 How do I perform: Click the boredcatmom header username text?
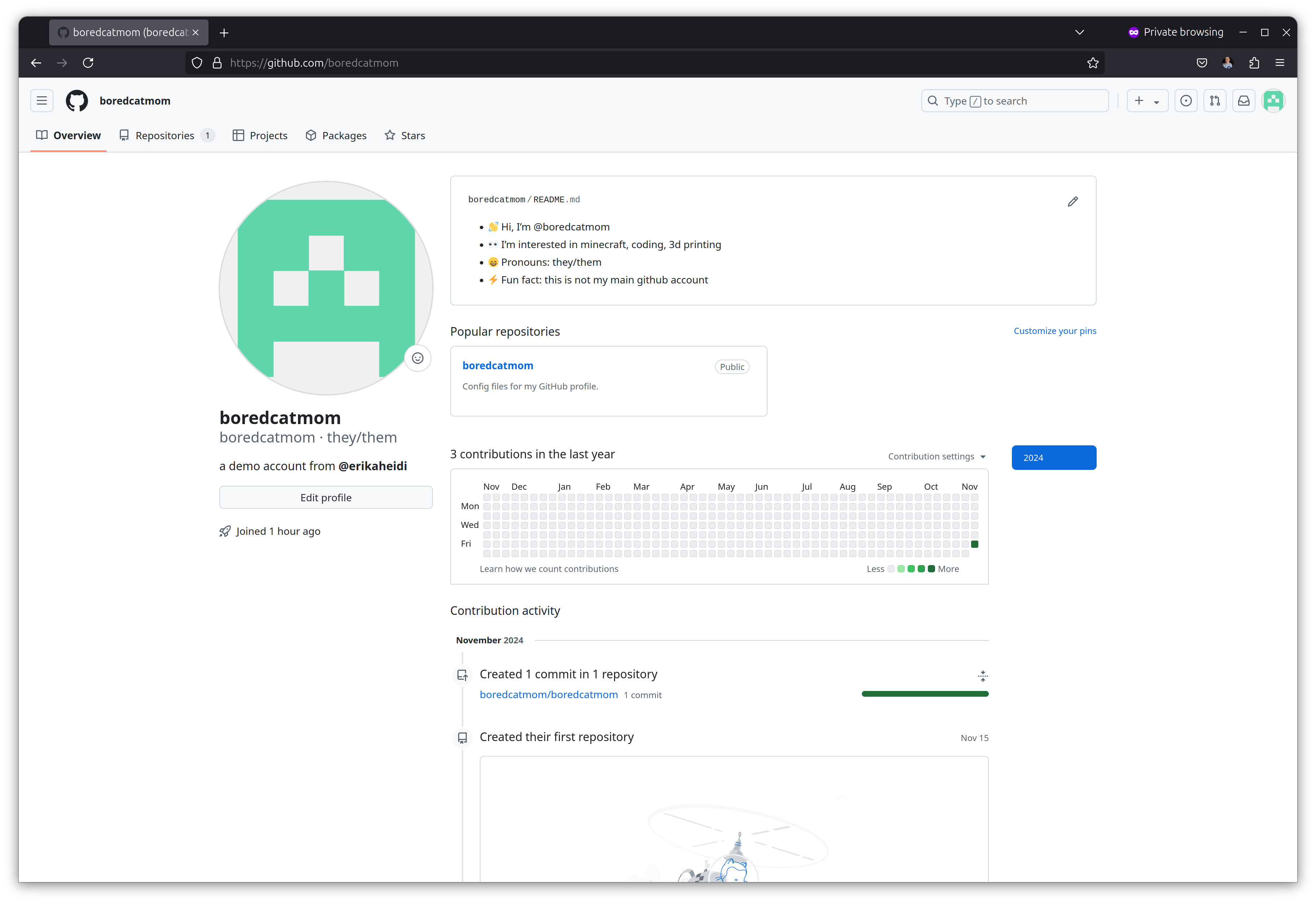click(x=135, y=101)
